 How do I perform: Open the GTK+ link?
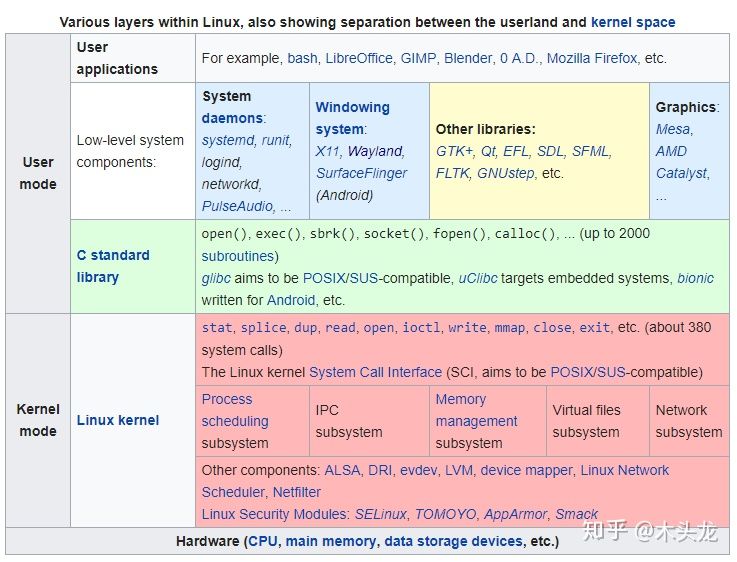454,151
